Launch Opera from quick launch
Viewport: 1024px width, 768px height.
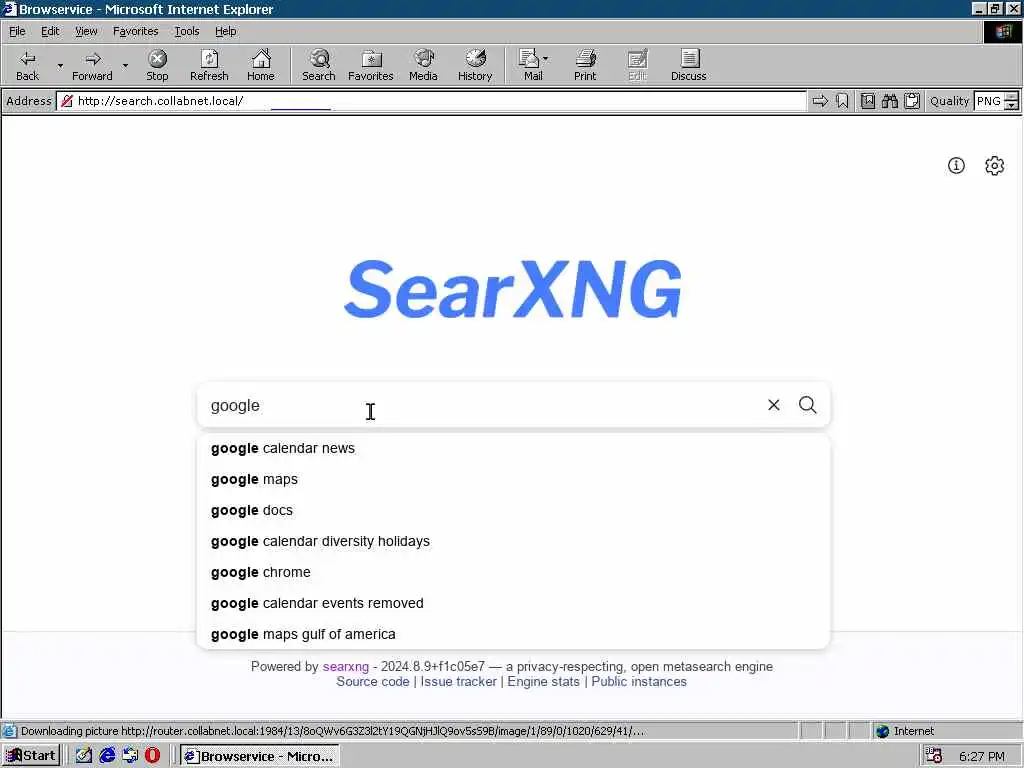[x=152, y=756]
